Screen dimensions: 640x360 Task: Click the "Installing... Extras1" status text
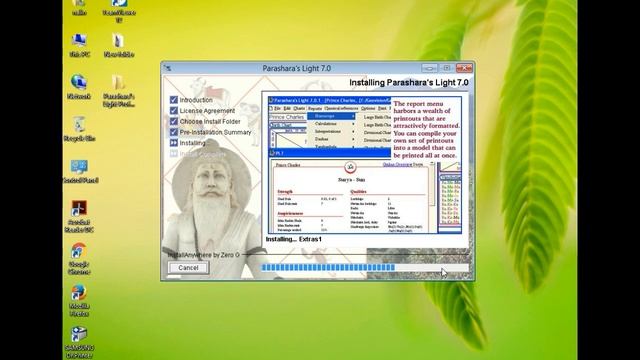[293, 239]
